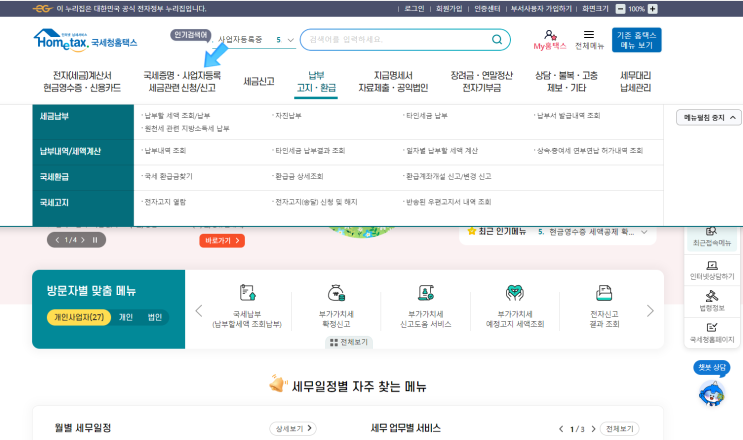Open 국세증명·사업자등록 menu
Image resolution: width=743 pixels, height=440 pixels.
tap(182, 81)
